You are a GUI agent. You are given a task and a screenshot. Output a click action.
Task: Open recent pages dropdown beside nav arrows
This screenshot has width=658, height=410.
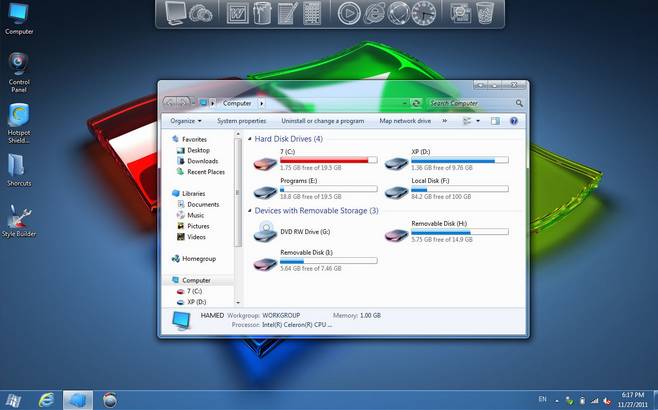tap(193, 103)
